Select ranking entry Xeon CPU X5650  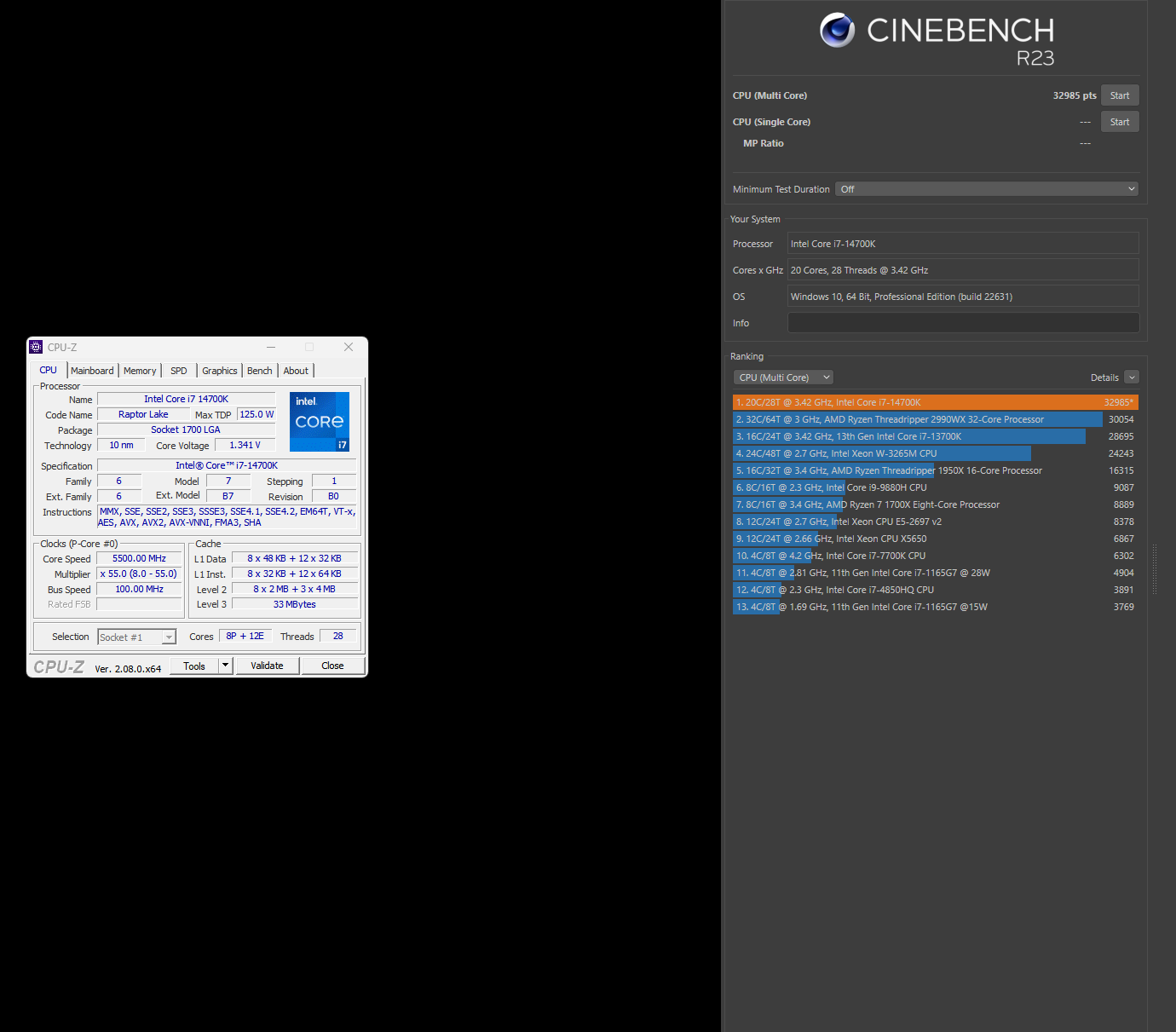point(936,539)
